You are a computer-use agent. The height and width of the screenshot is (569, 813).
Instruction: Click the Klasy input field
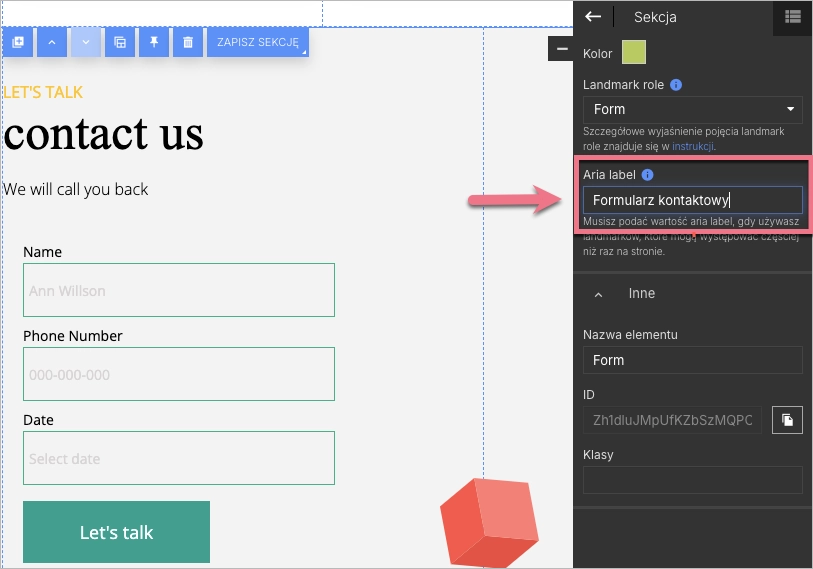tap(692, 480)
